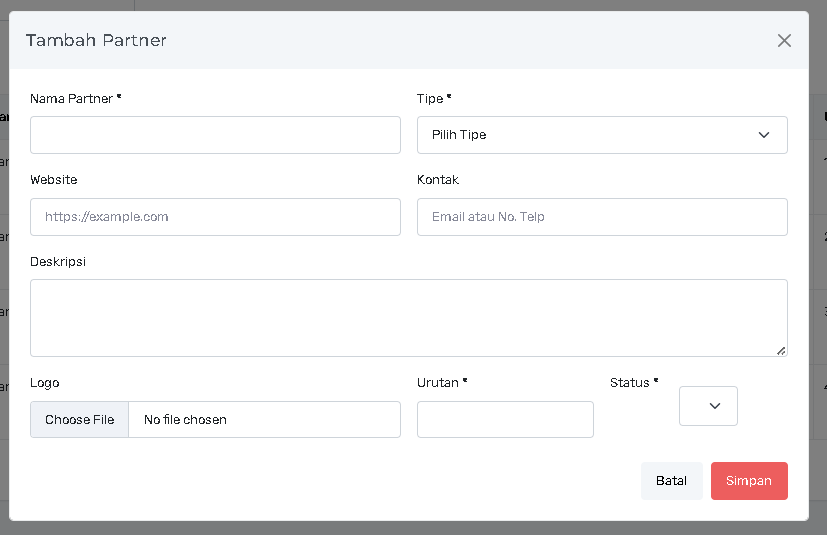827x535 pixels.
Task: Click the Kontak email or phone field
Action: click(x=602, y=217)
